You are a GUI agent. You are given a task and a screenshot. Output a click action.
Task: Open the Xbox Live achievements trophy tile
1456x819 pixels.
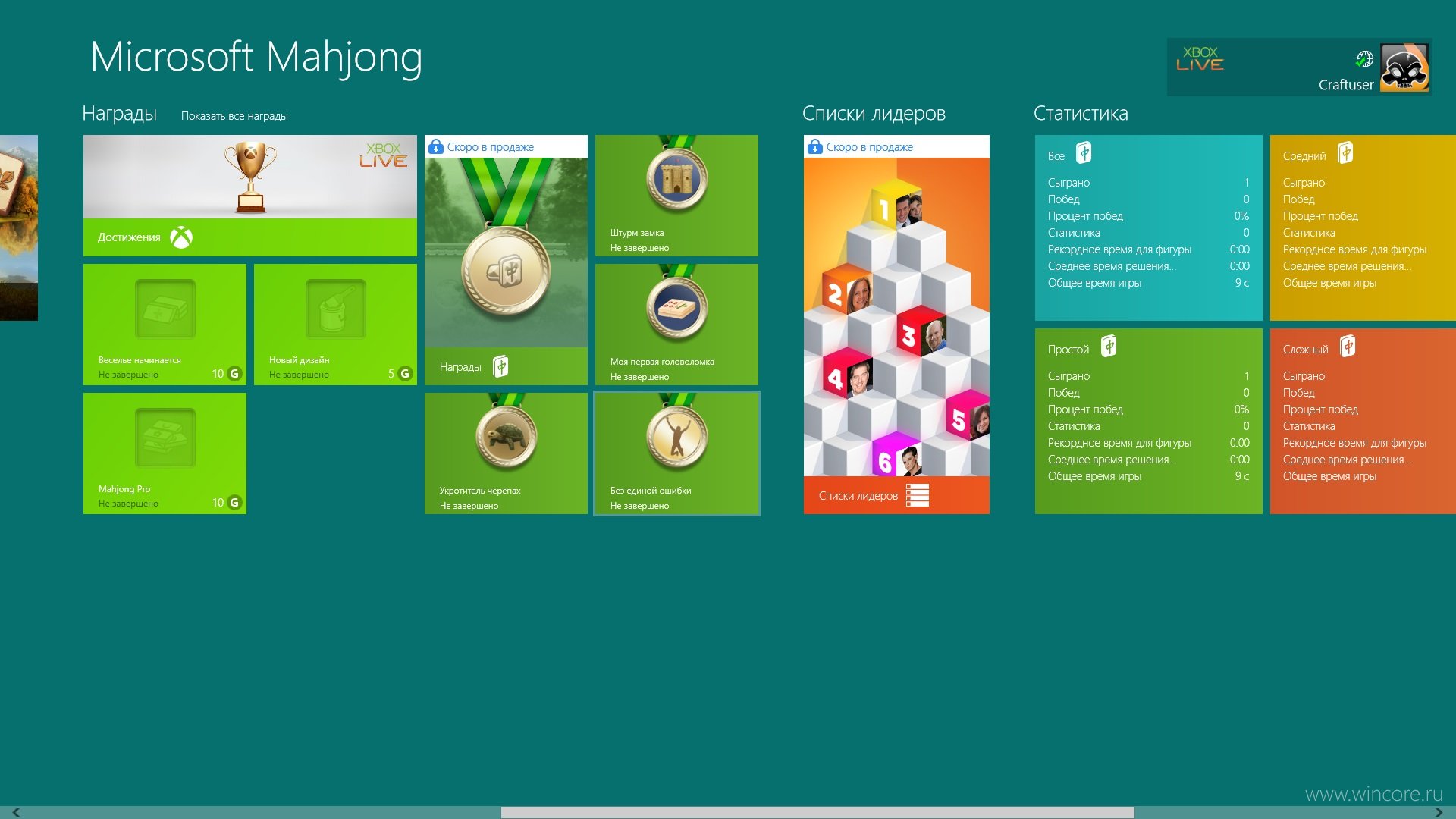point(250,195)
